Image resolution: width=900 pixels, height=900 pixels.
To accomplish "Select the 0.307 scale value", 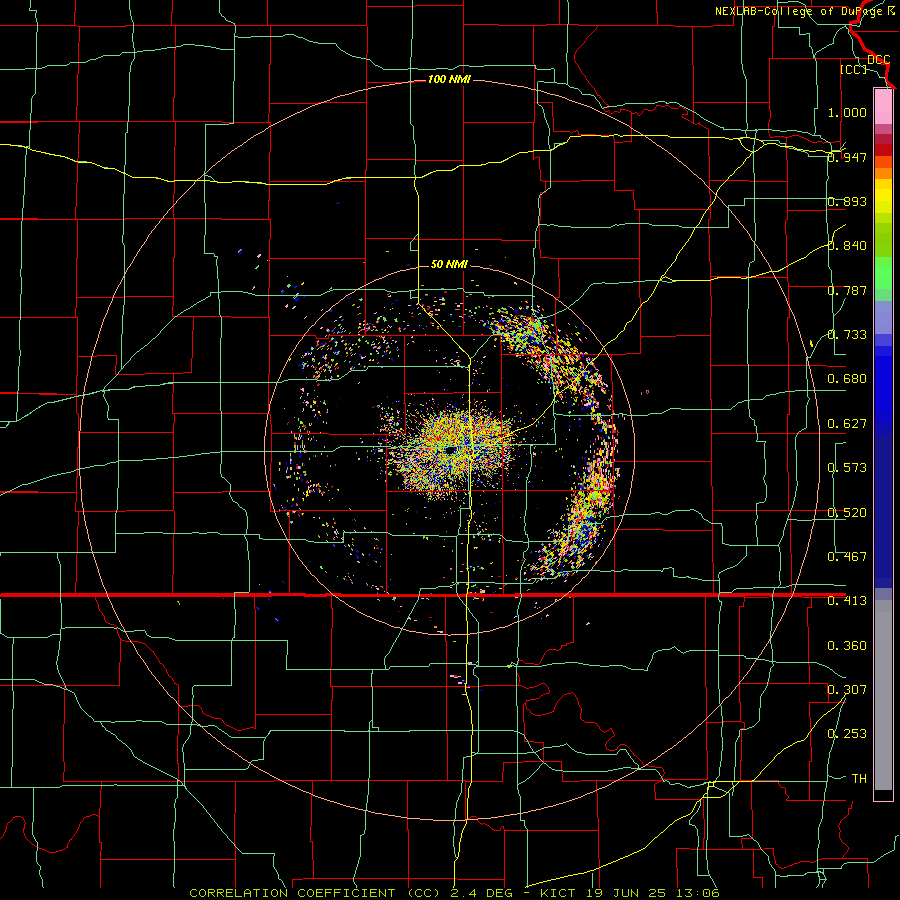I will point(847,690).
